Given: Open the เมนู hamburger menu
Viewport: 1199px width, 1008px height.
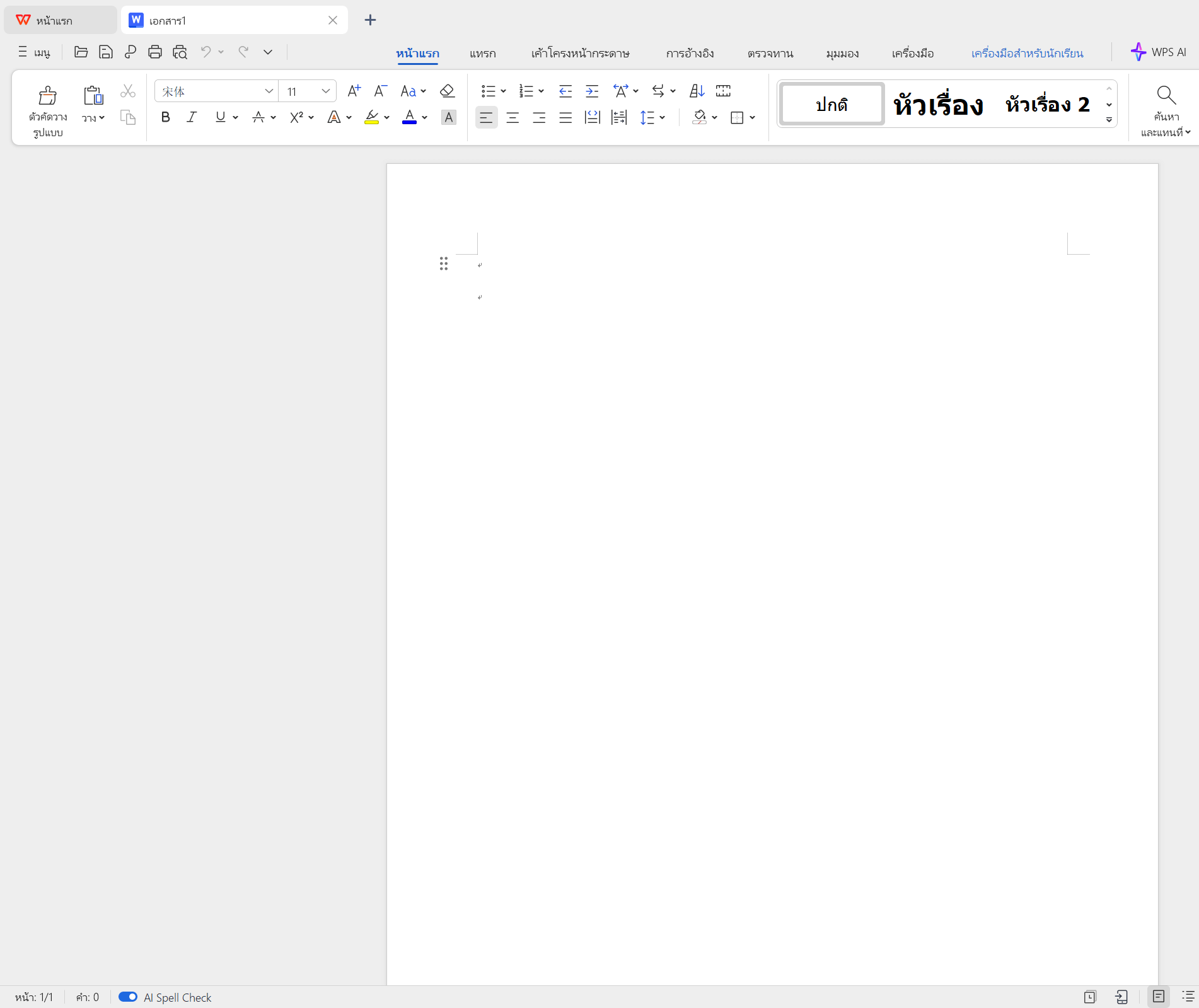Looking at the screenshot, I should click(x=34, y=52).
